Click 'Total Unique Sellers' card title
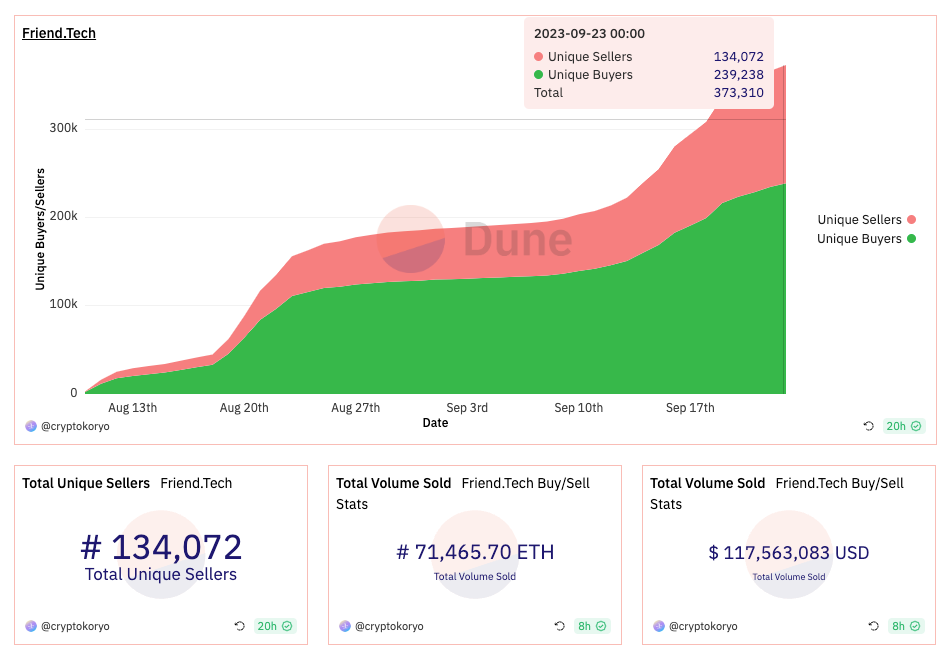The image size is (950, 664). 86,483
